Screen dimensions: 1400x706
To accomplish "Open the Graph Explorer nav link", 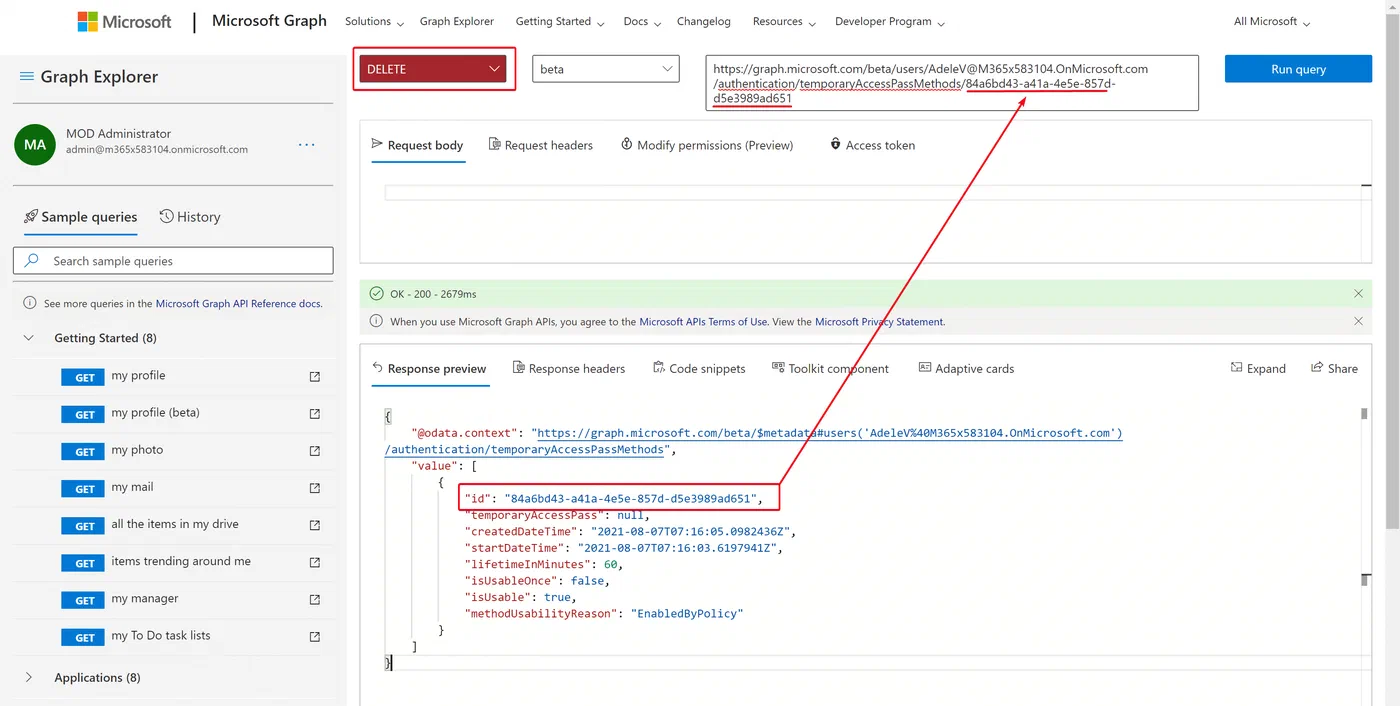I will point(457,22).
